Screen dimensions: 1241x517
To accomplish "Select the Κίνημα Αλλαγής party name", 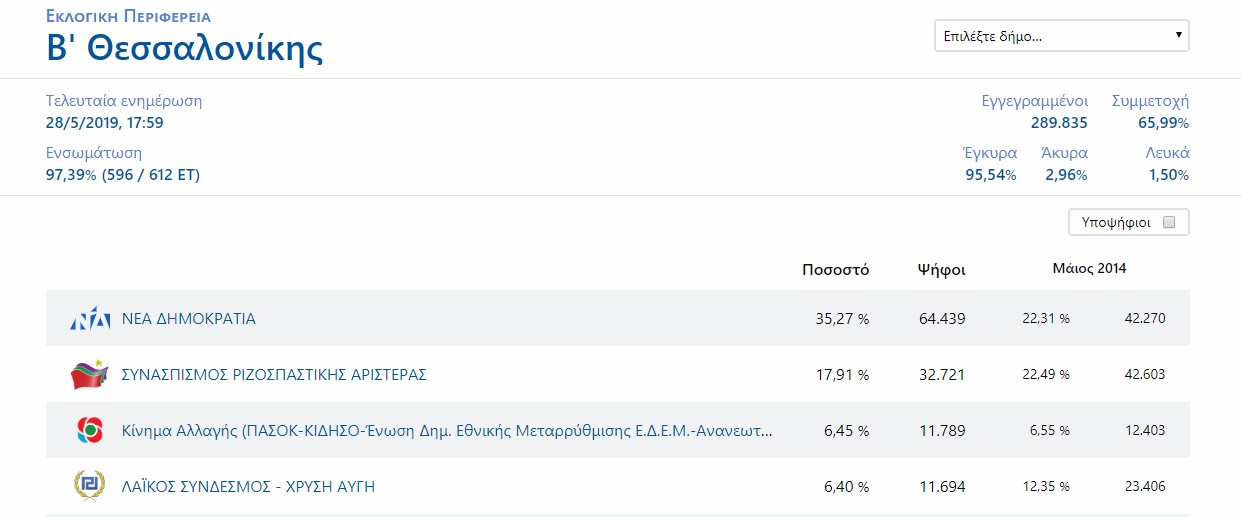I will point(446,431).
